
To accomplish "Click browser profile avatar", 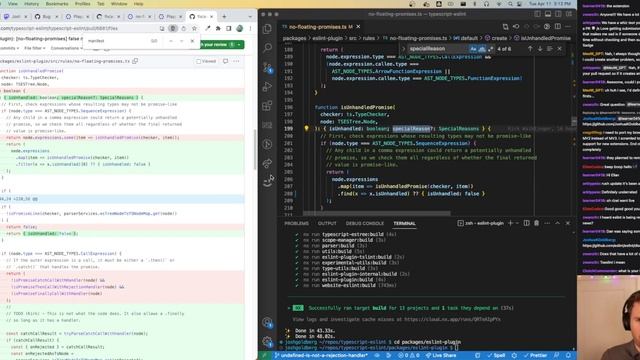I will pyautogui.click(x=240, y=28).
